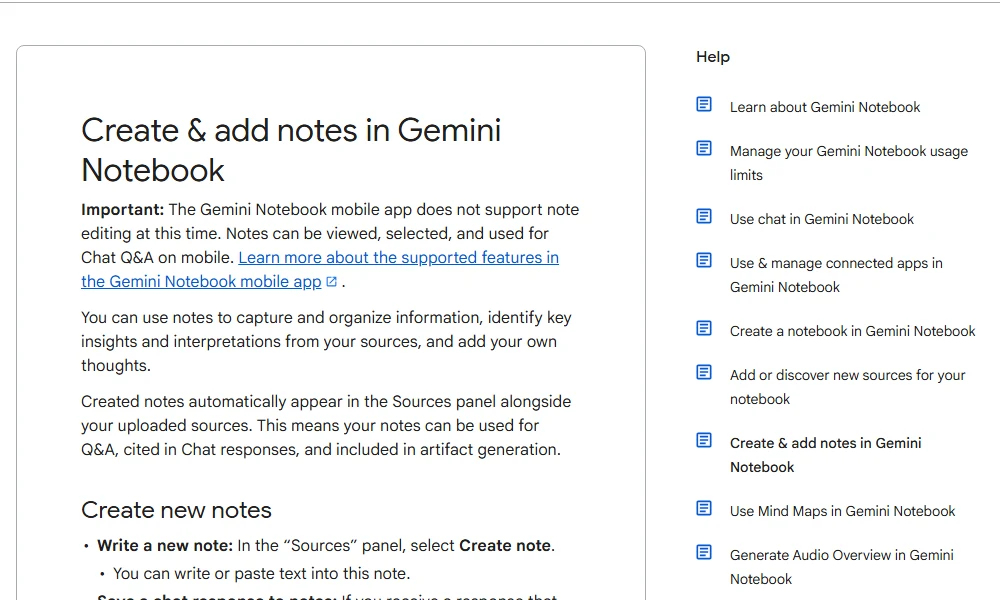The height and width of the screenshot is (600, 1000).
Task: Click the Help sidebar heading
Action: pos(712,57)
